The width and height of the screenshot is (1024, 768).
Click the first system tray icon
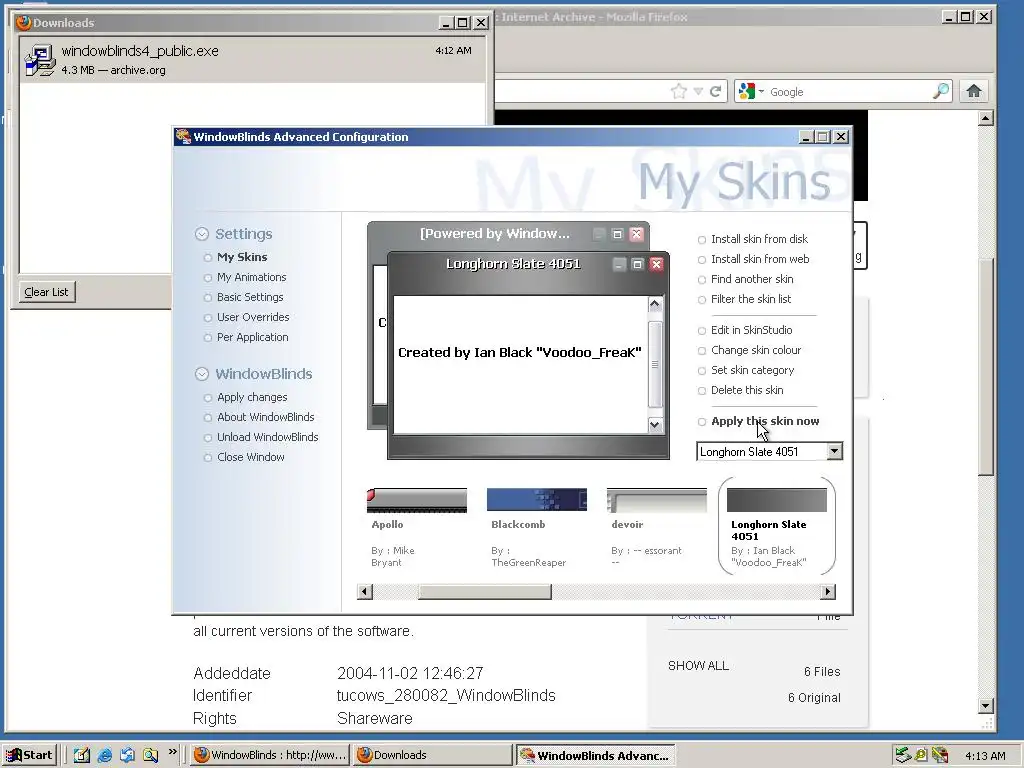click(x=903, y=755)
